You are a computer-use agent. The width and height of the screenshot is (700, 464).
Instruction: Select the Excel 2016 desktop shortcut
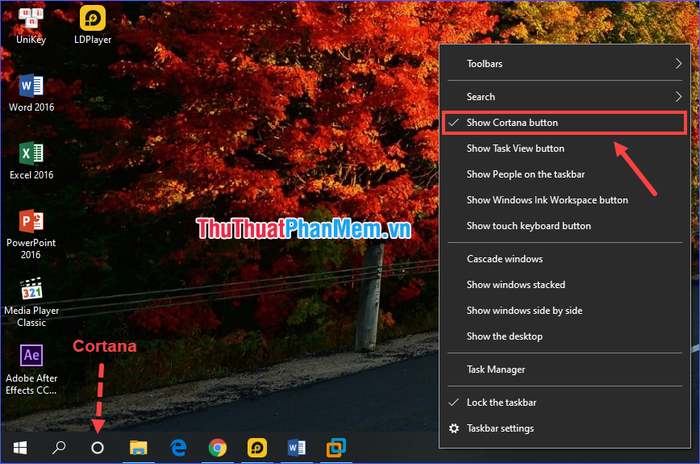coord(31,161)
